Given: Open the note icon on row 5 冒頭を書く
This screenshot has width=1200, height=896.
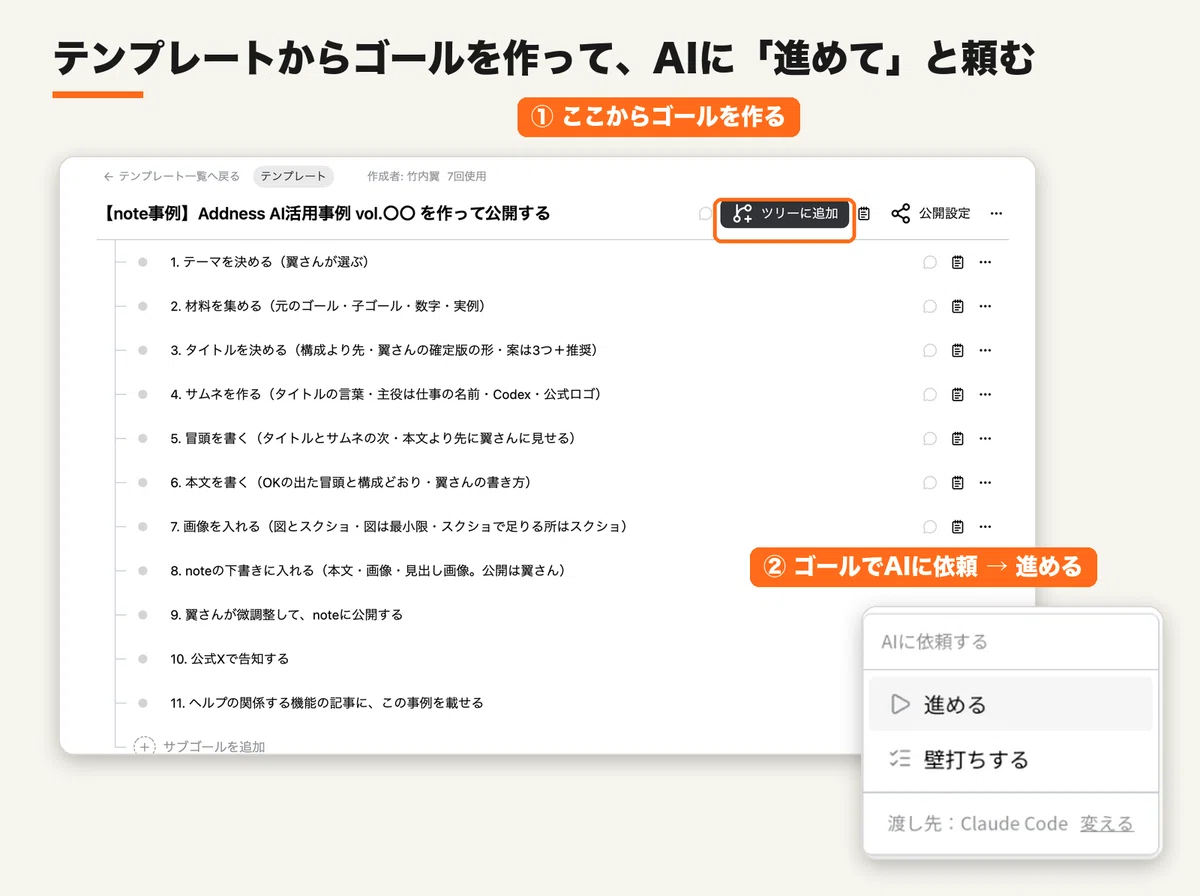Looking at the screenshot, I should (x=958, y=438).
